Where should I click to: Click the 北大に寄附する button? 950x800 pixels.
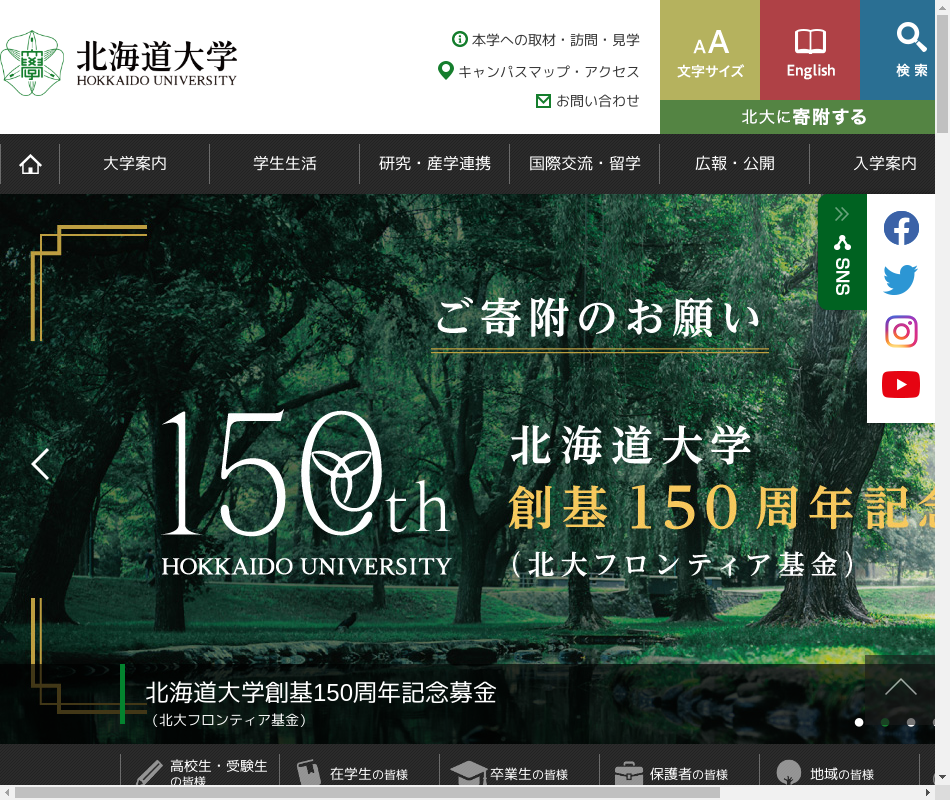click(804, 117)
